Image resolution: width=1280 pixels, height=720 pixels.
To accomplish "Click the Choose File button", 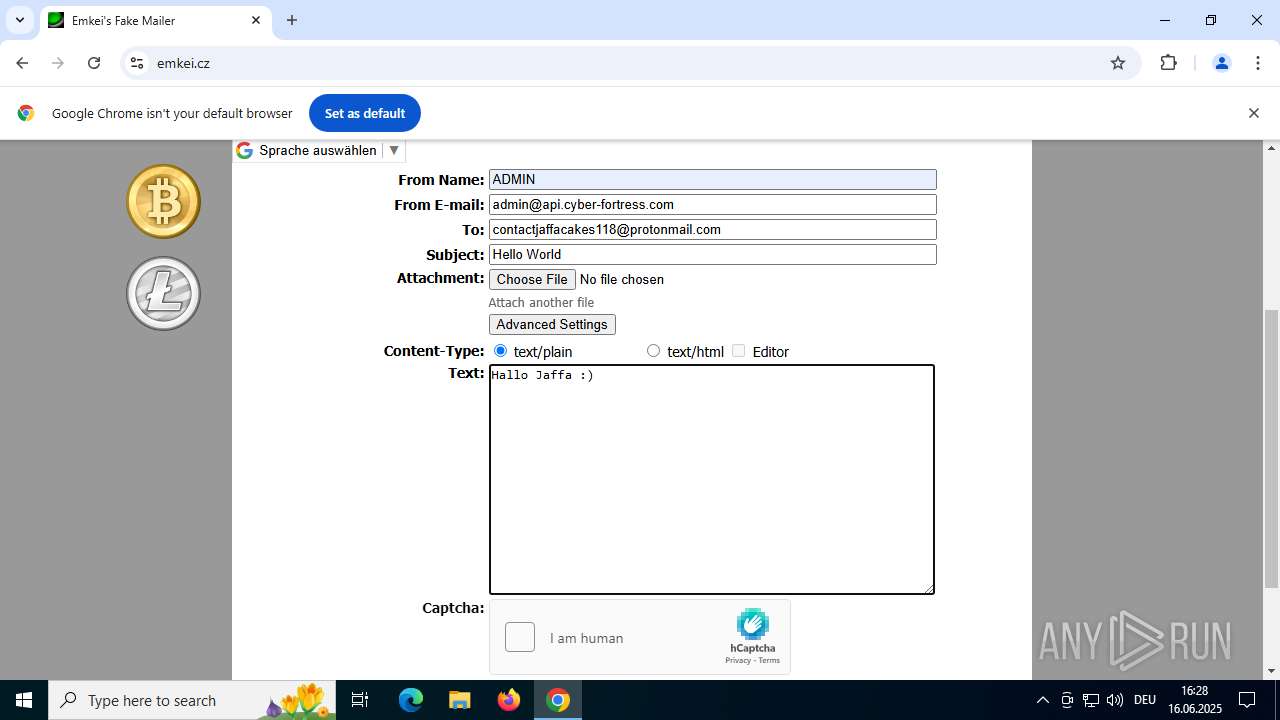I will [532, 280].
